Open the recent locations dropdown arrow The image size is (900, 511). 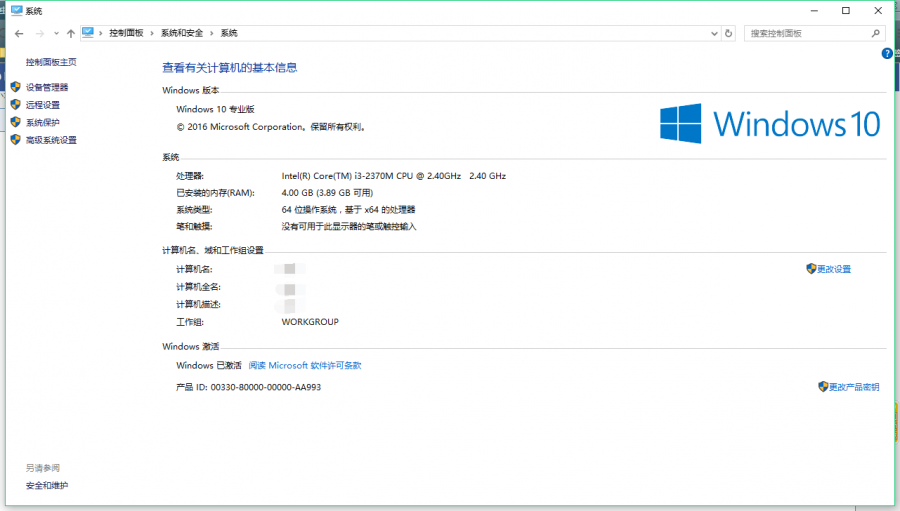[56, 33]
